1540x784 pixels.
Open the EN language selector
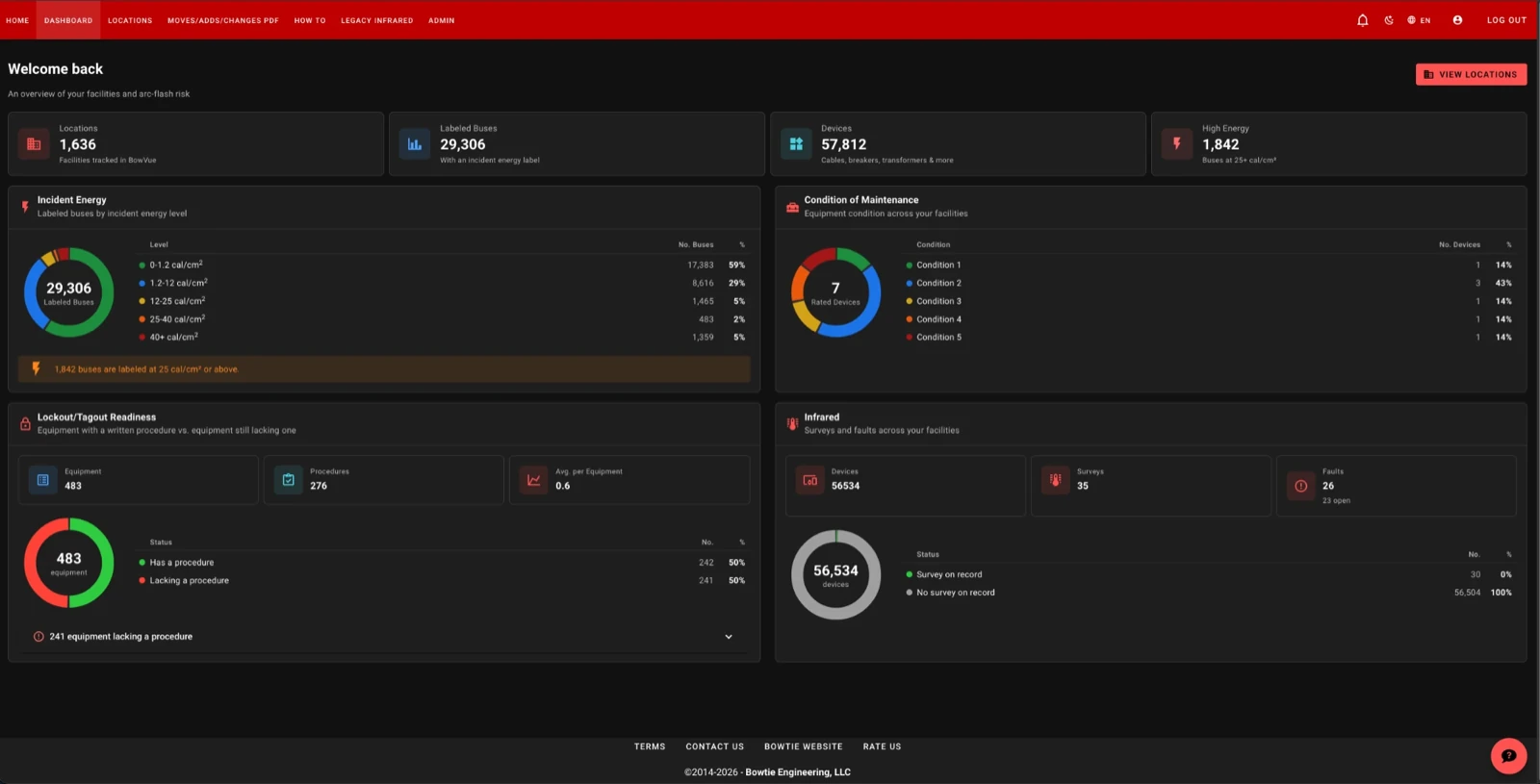[x=1419, y=20]
